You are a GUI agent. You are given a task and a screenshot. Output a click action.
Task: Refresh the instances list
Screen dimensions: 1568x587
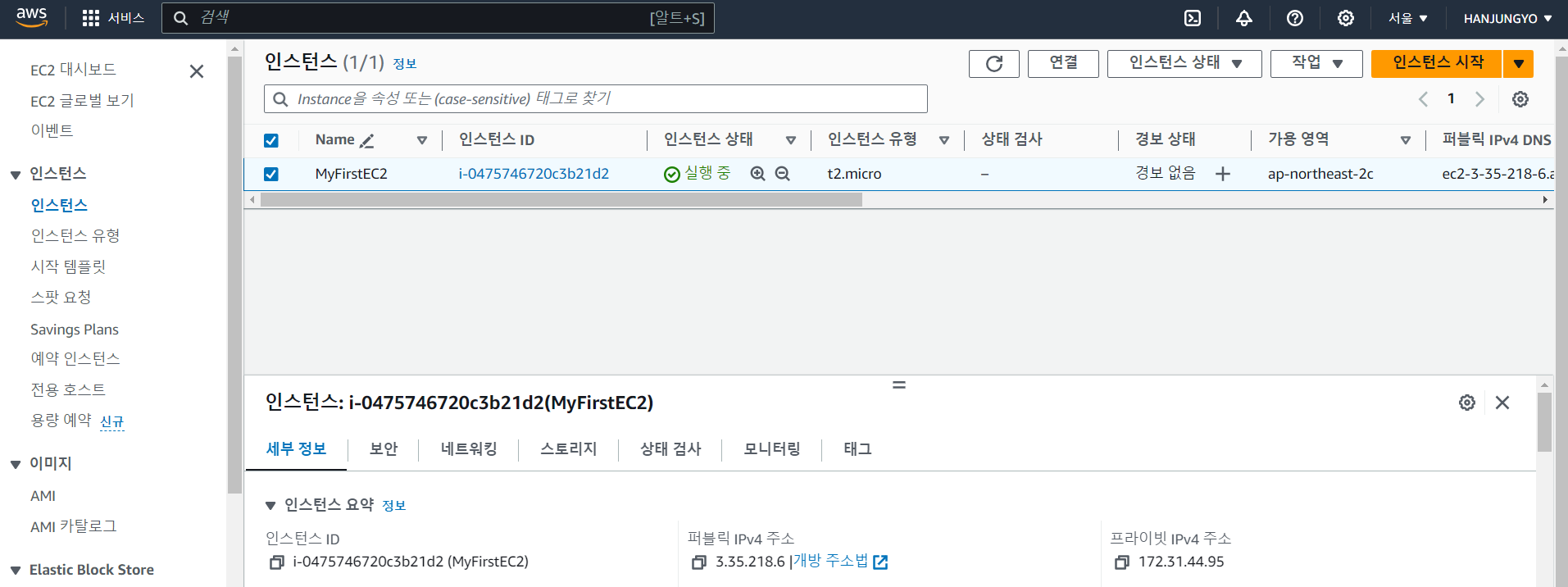tap(994, 64)
